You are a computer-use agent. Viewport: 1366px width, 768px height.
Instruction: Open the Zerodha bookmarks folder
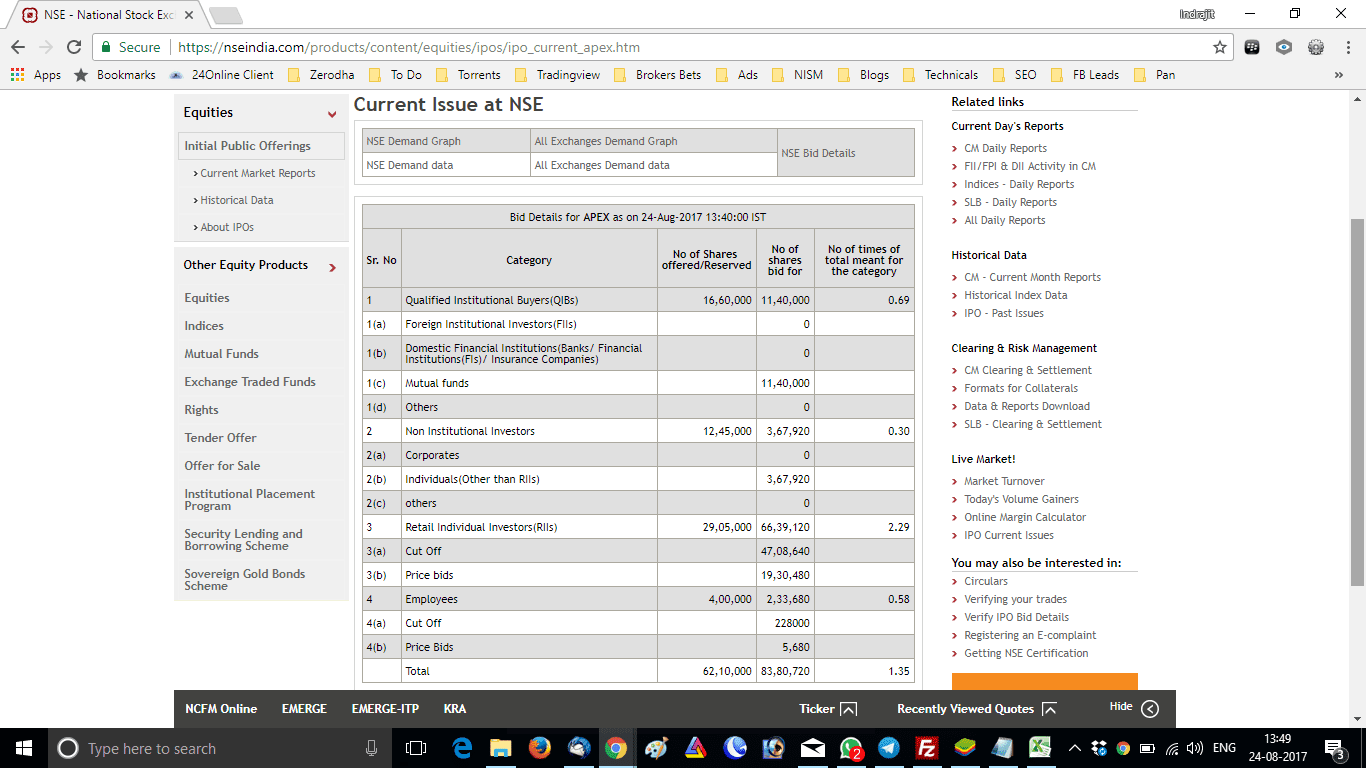320,75
